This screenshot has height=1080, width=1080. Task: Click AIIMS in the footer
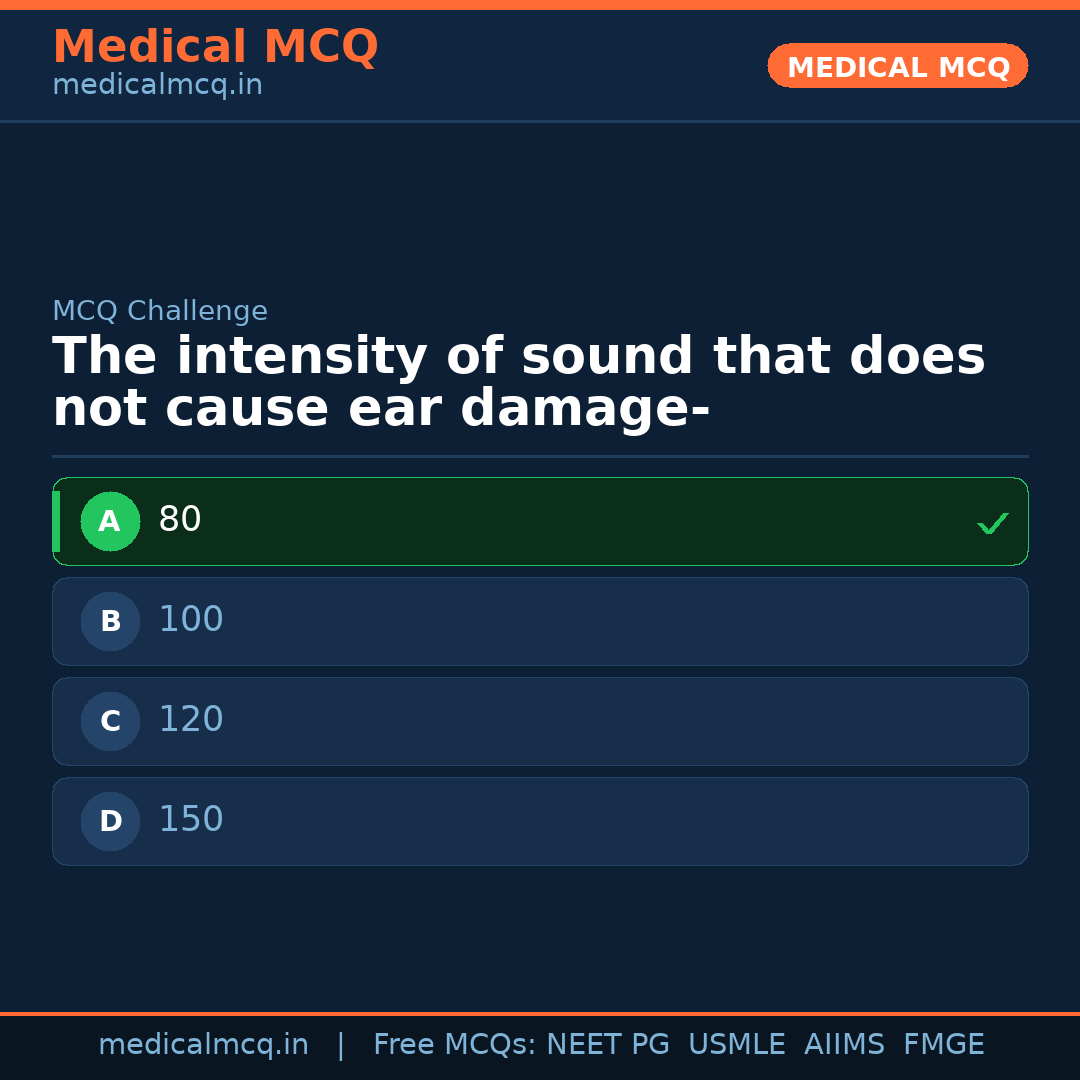[844, 1045]
